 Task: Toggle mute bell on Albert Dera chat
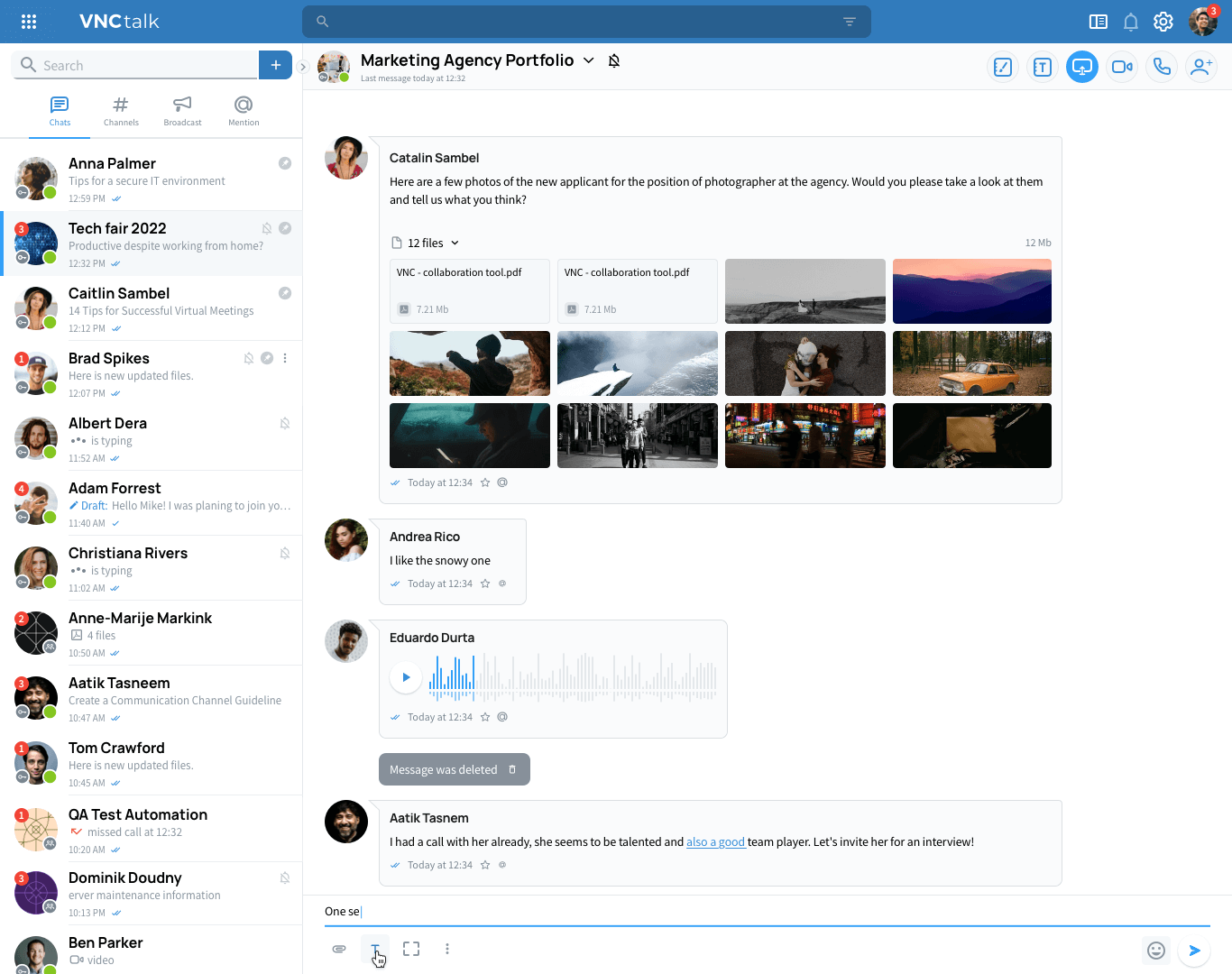(285, 423)
